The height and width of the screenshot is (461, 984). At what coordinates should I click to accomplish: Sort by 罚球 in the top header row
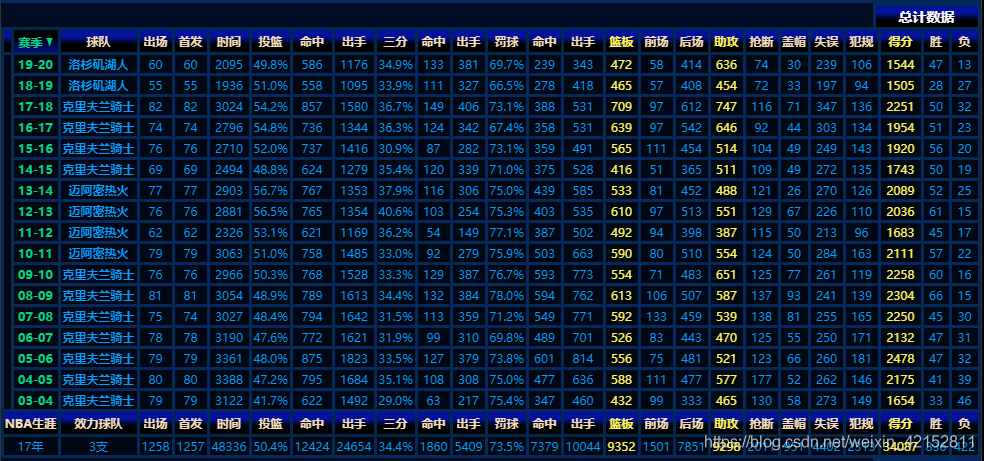click(506, 42)
